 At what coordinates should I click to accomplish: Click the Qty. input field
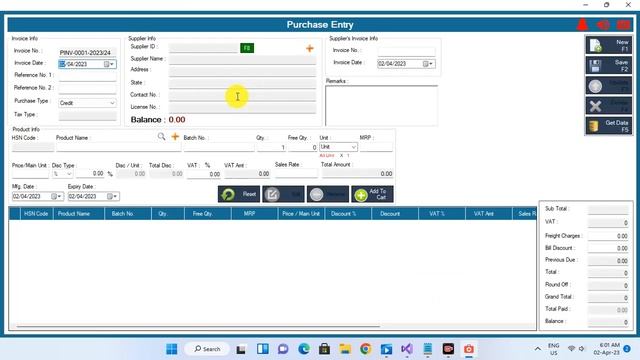[271, 147]
